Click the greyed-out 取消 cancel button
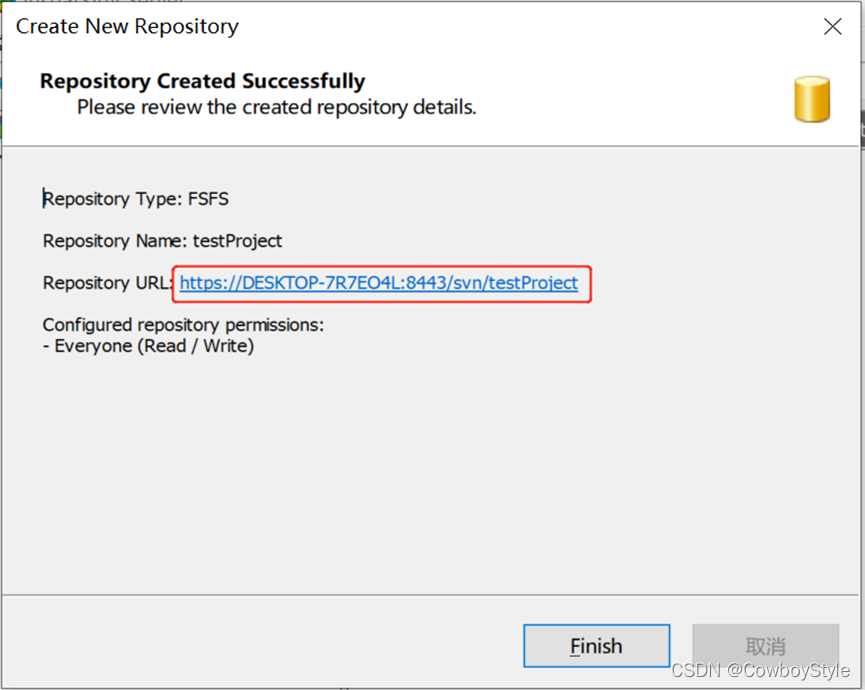 (x=765, y=646)
